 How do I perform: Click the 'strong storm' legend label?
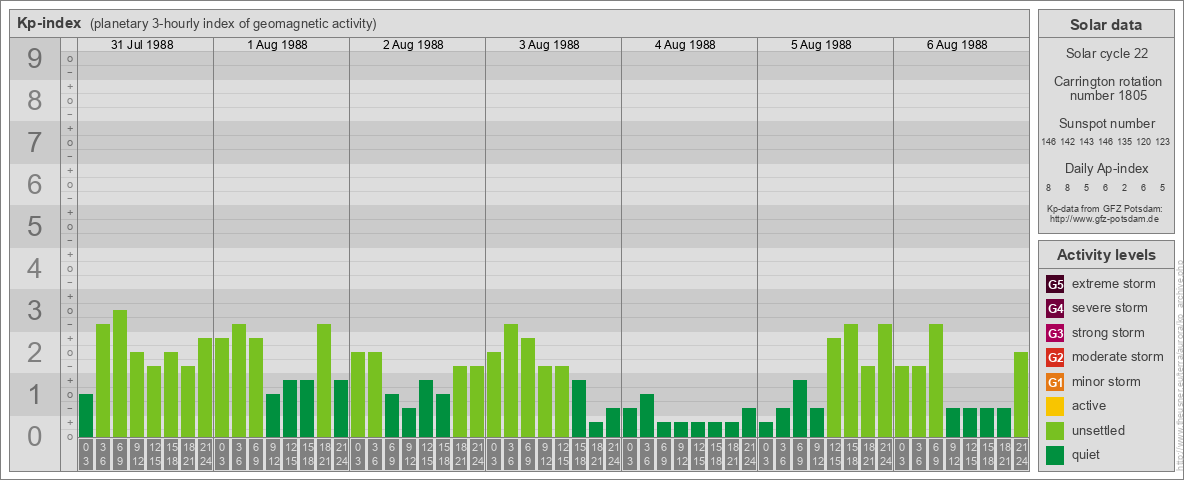(x=1108, y=333)
